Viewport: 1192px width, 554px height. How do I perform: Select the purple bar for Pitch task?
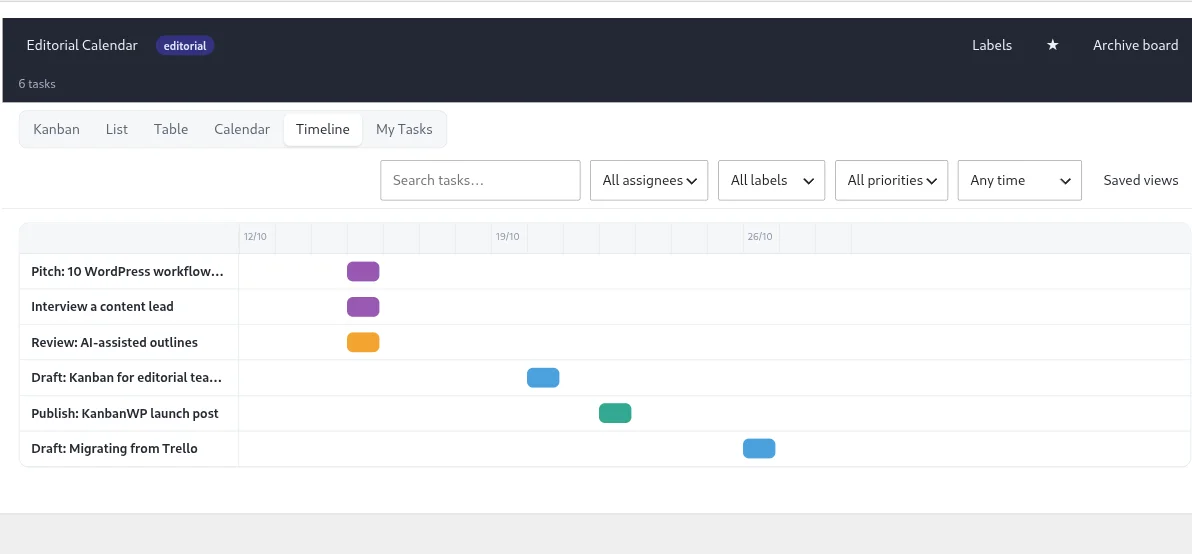363,271
